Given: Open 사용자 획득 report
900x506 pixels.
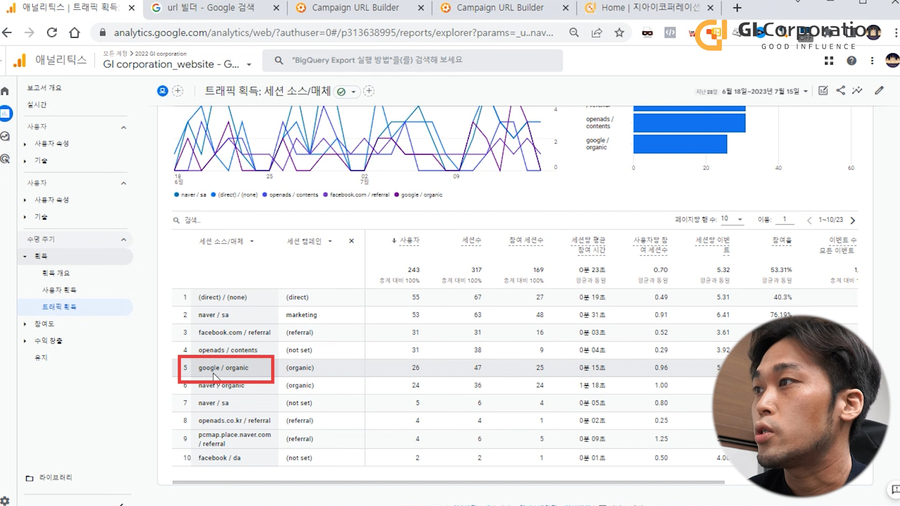Looking at the screenshot, I should [59, 290].
